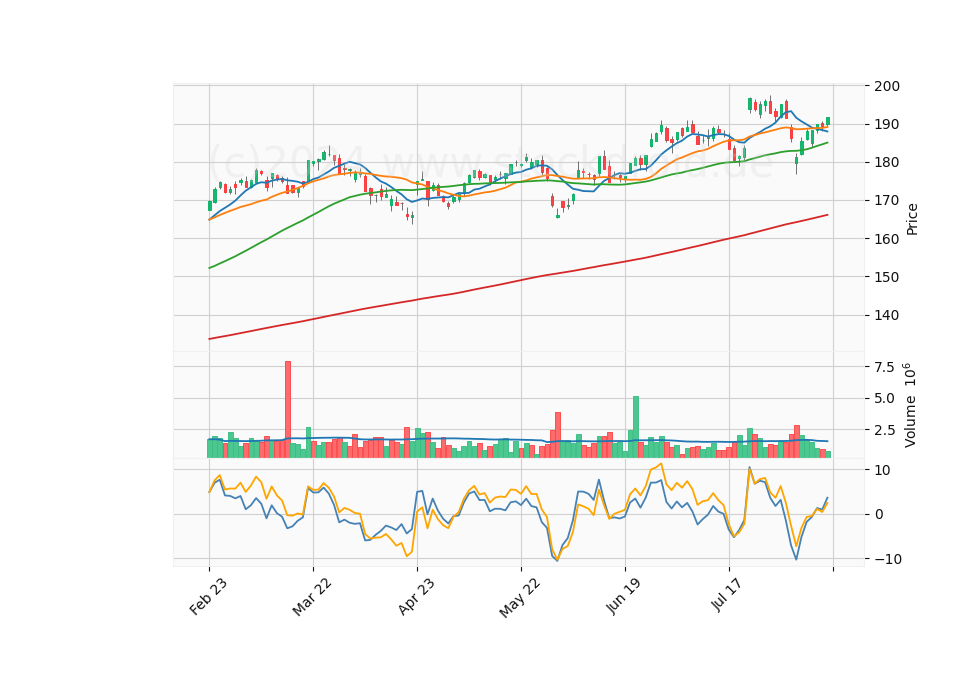Viewport: 960px width, 690px height.
Task: Click the 150 price axis value
Action: pyautogui.click(x=887, y=277)
